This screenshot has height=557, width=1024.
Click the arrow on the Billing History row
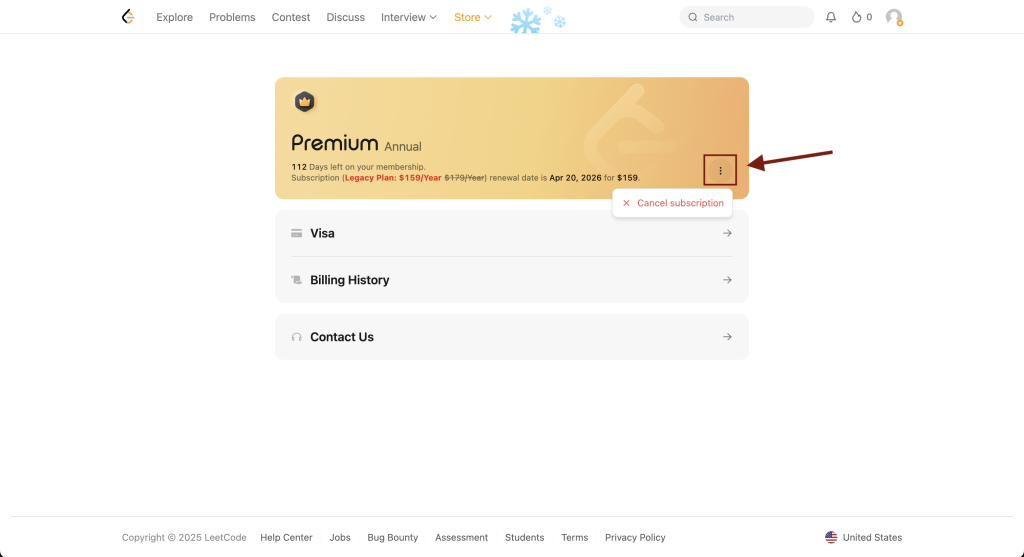(x=727, y=279)
